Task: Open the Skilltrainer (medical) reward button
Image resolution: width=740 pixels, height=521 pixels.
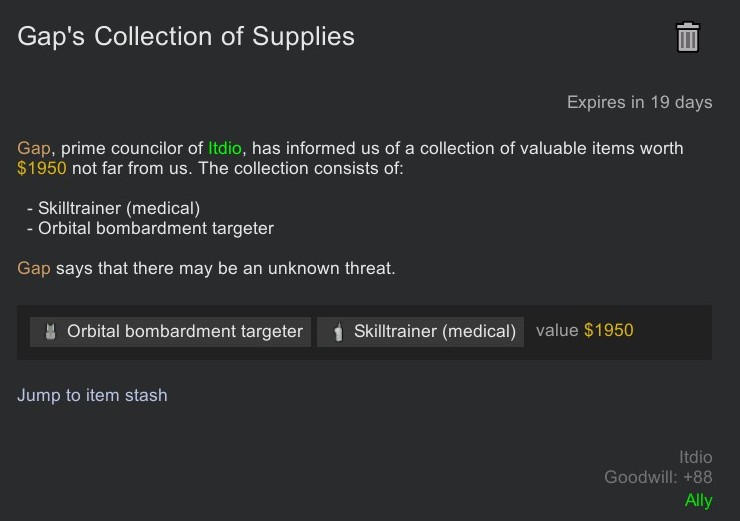Action: click(x=420, y=332)
